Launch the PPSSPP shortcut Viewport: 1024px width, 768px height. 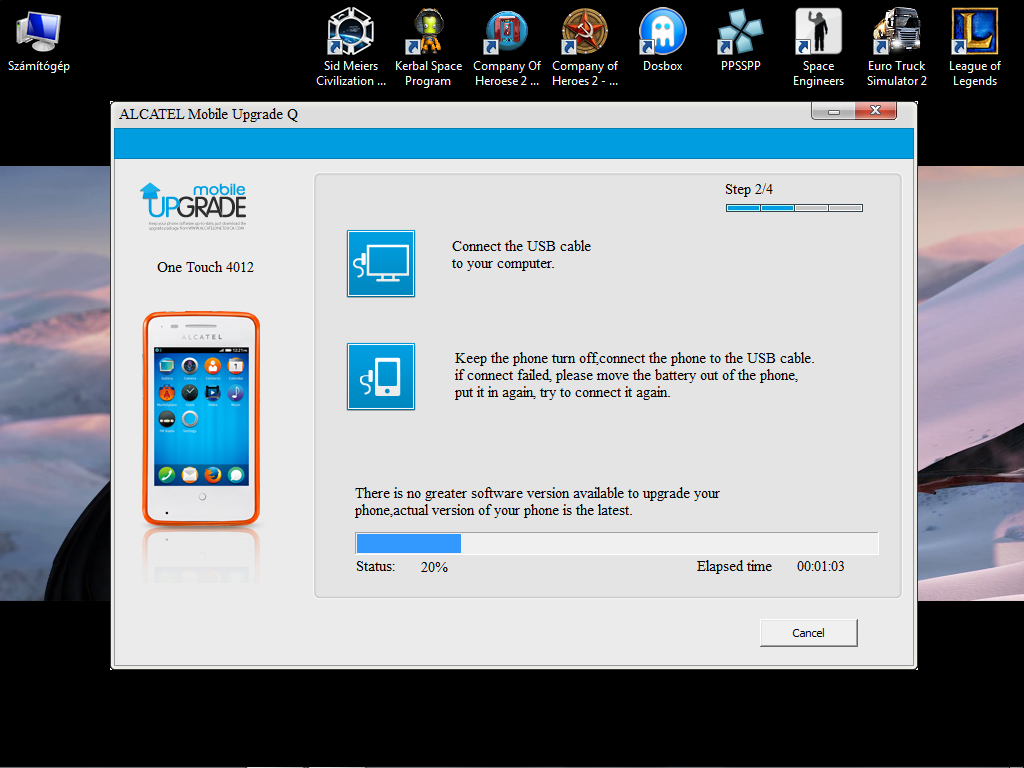[x=741, y=40]
